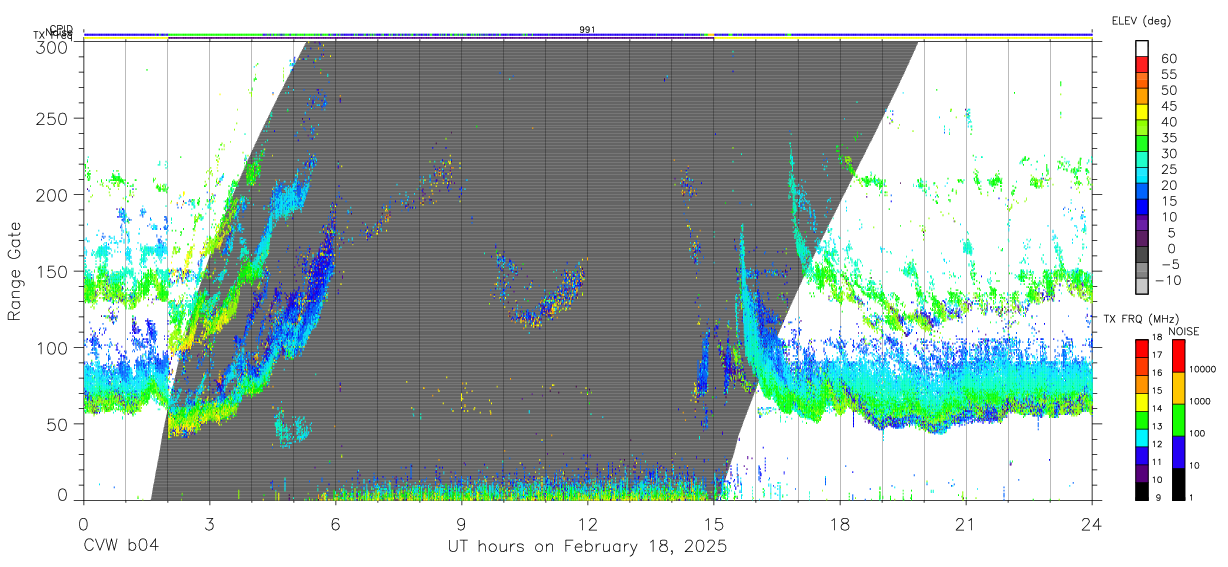Click the 24 tick label on the UT hours axis
This screenshot has height=567, width=1228.
click(1092, 523)
